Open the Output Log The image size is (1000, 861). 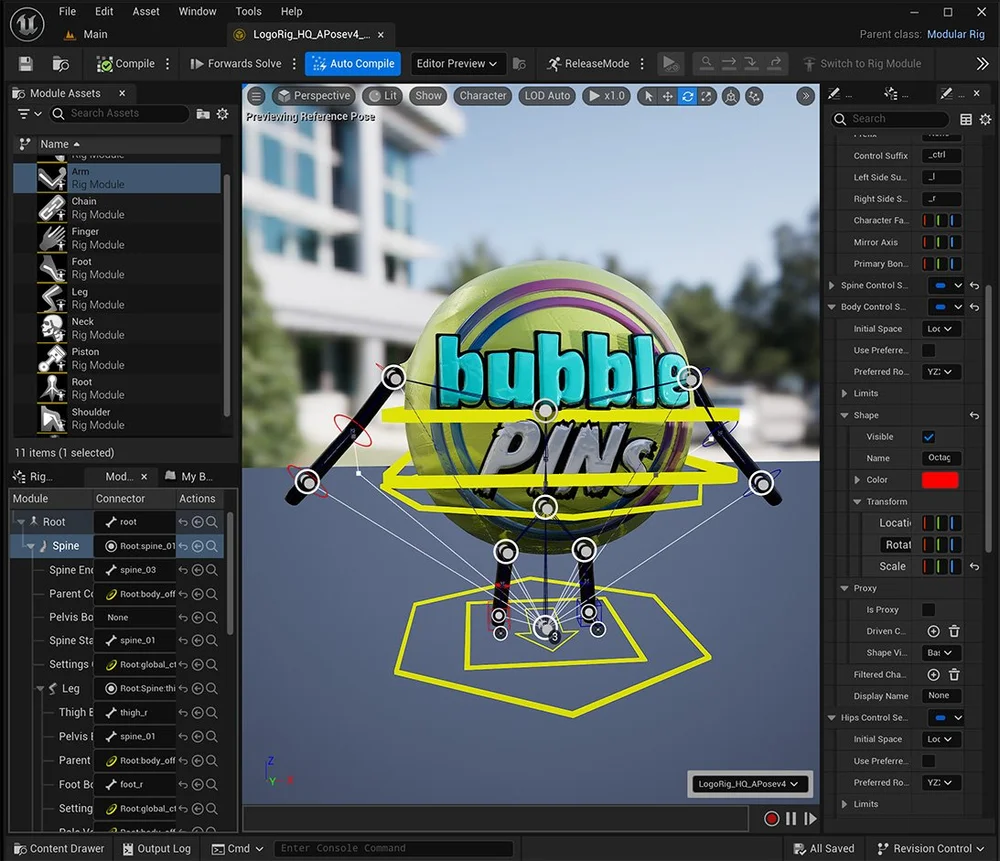coord(157,849)
